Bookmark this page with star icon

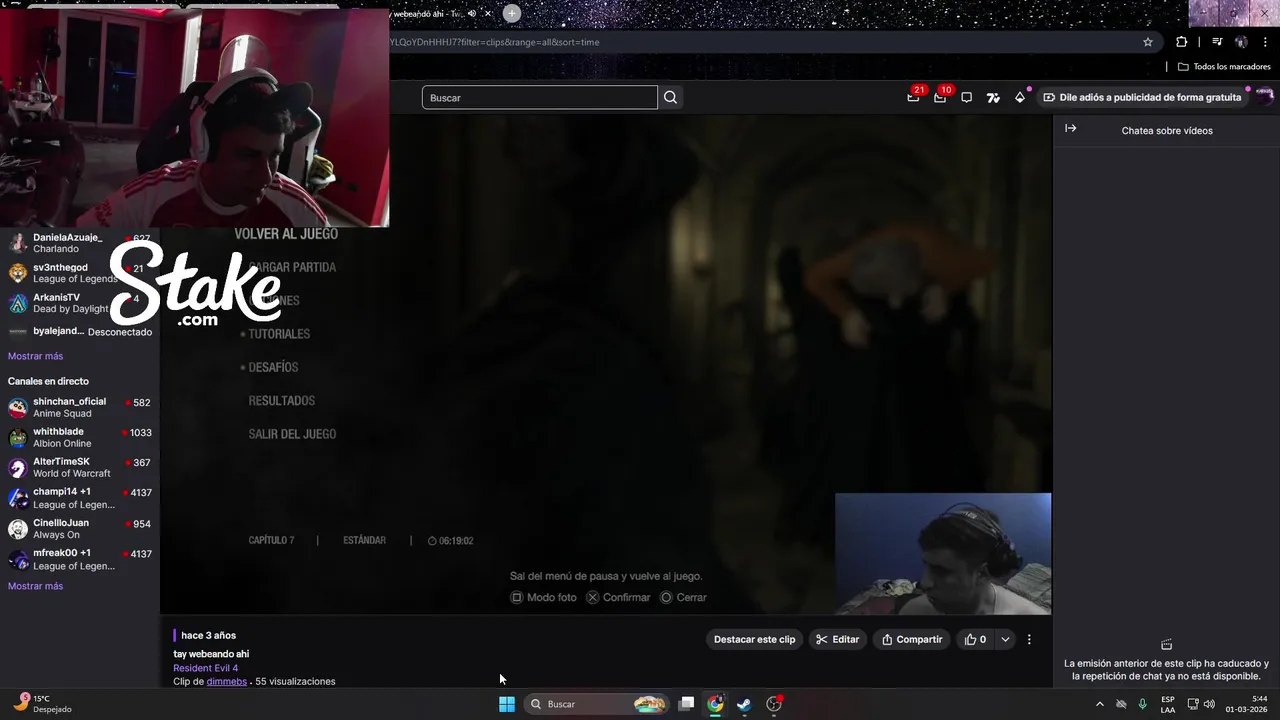tap(1148, 42)
